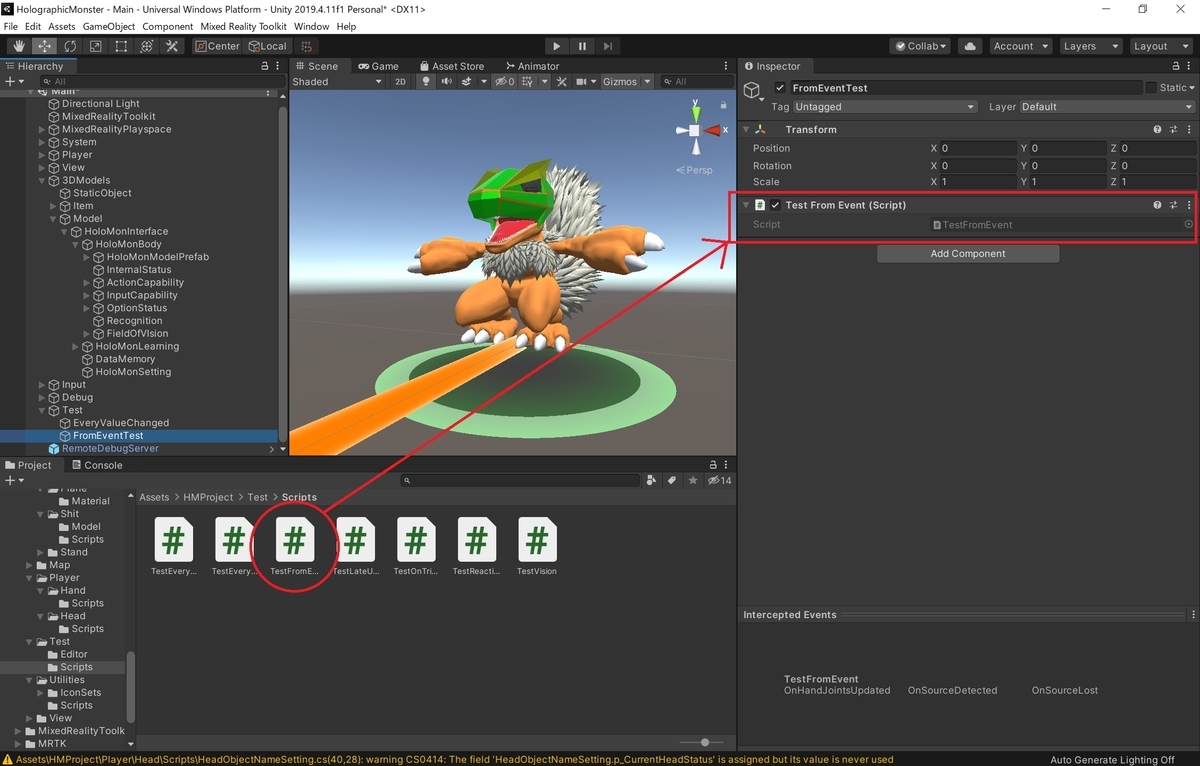This screenshot has width=1200, height=766.
Task: Open cloud services panel
Action: (x=969, y=46)
